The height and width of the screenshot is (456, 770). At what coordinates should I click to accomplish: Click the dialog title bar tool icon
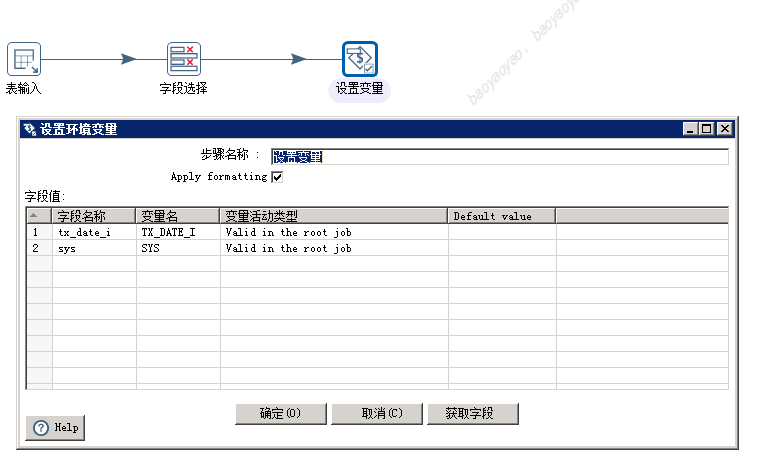tap(30, 129)
